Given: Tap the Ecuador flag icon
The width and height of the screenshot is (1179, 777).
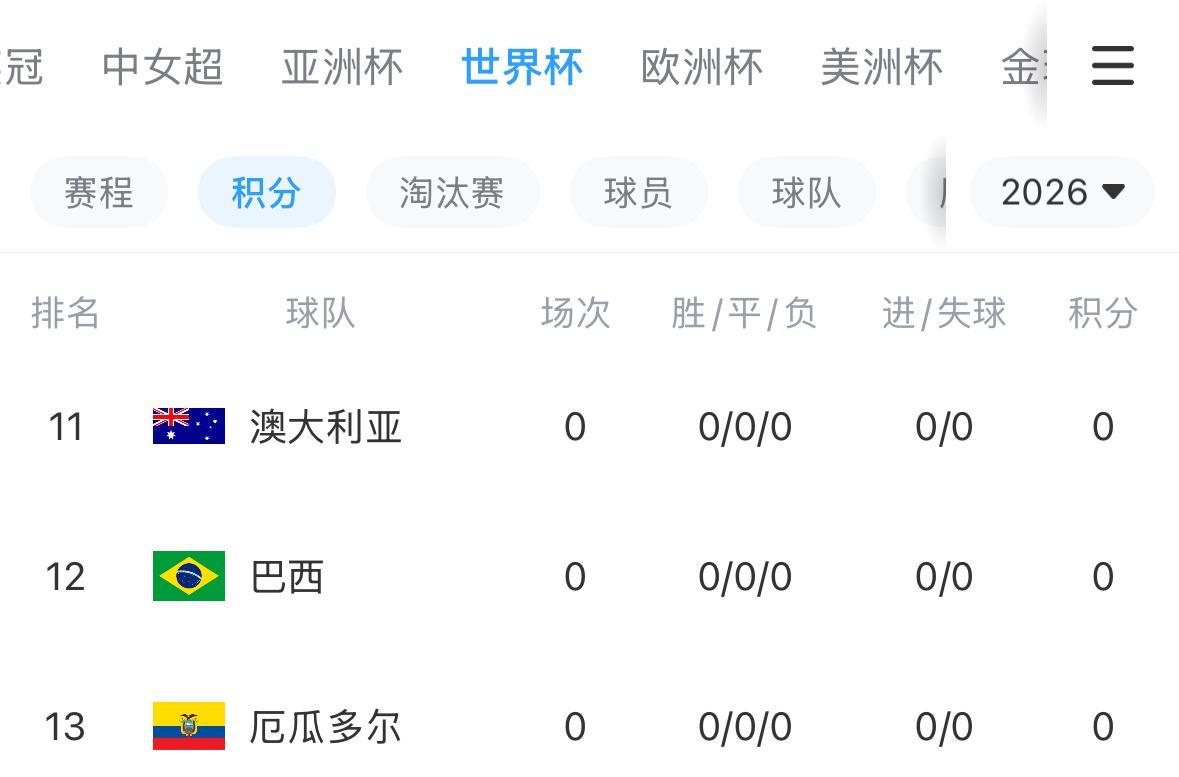Looking at the screenshot, I should pyautogui.click(x=189, y=726).
